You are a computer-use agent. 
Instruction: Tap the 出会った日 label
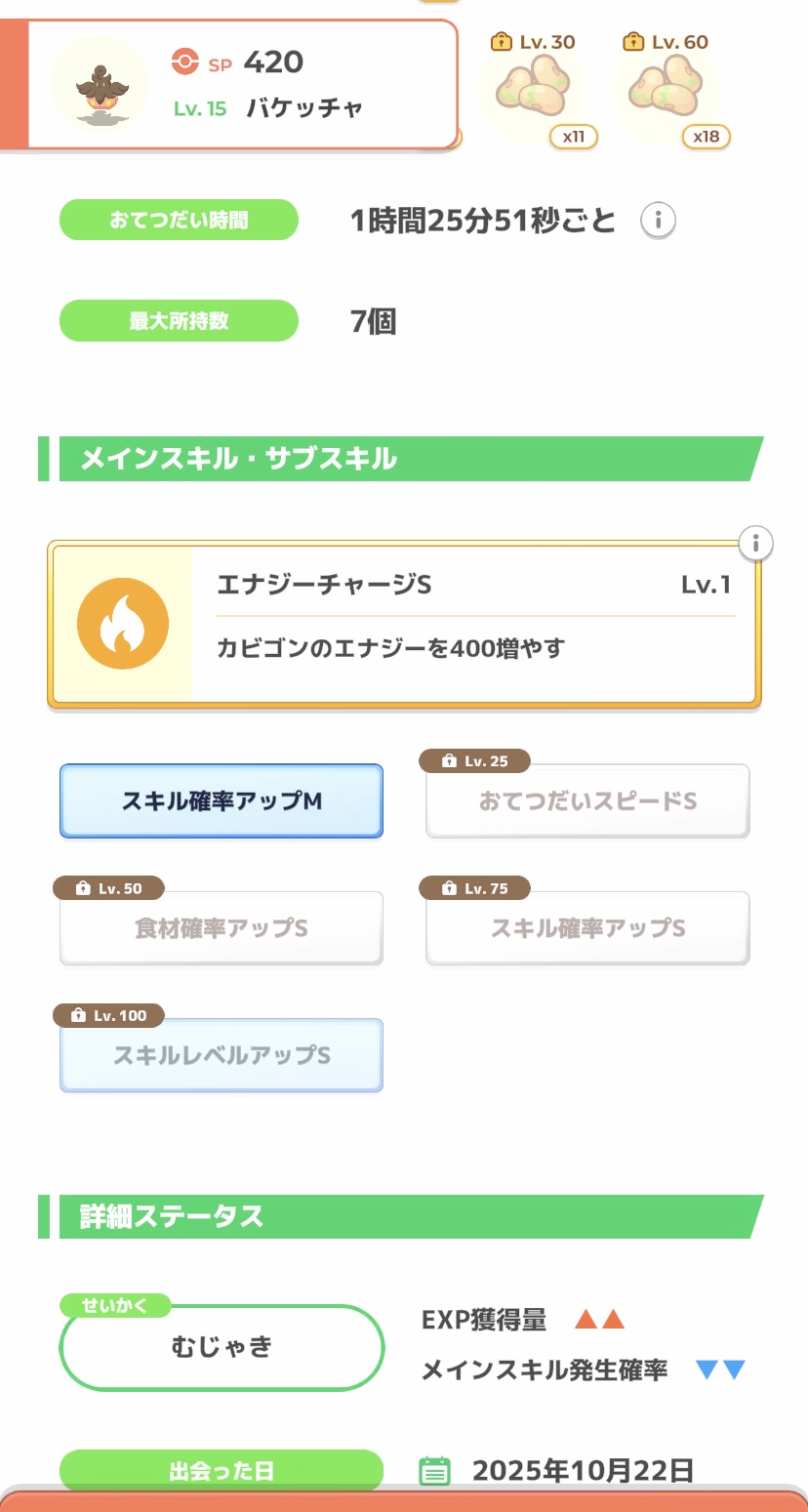click(222, 1470)
